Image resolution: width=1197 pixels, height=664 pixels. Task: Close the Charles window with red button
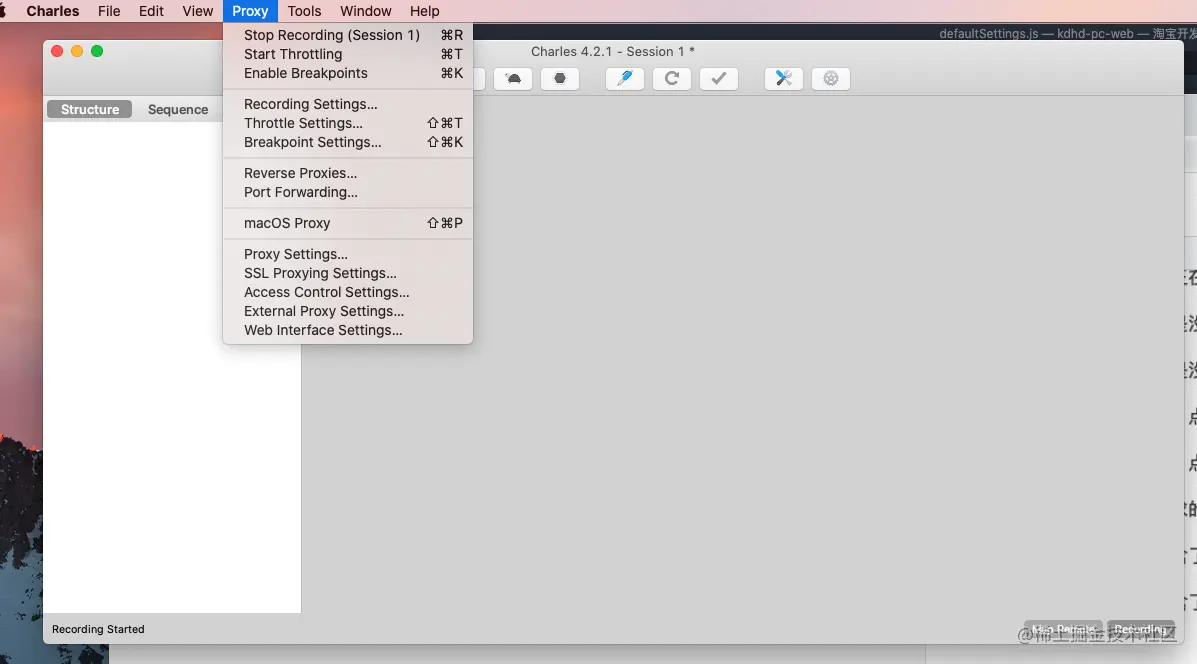[56, 51]
